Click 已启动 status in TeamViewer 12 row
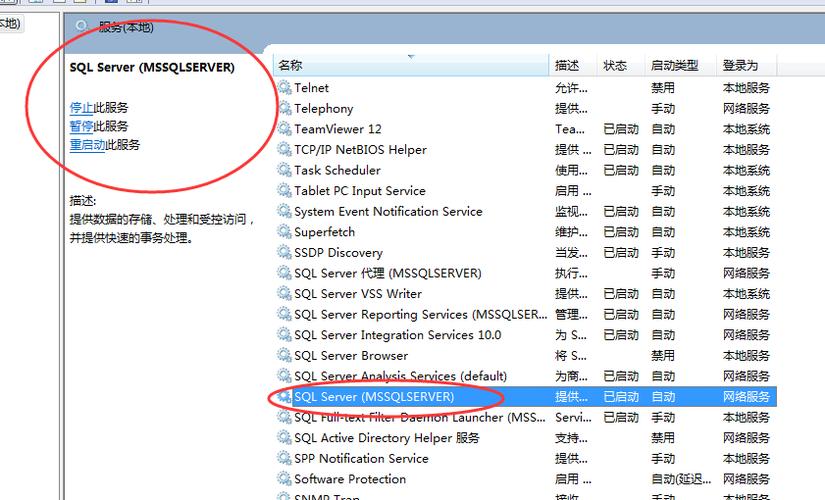The width and height of the screenshot is (825, 500). (621, 129)
